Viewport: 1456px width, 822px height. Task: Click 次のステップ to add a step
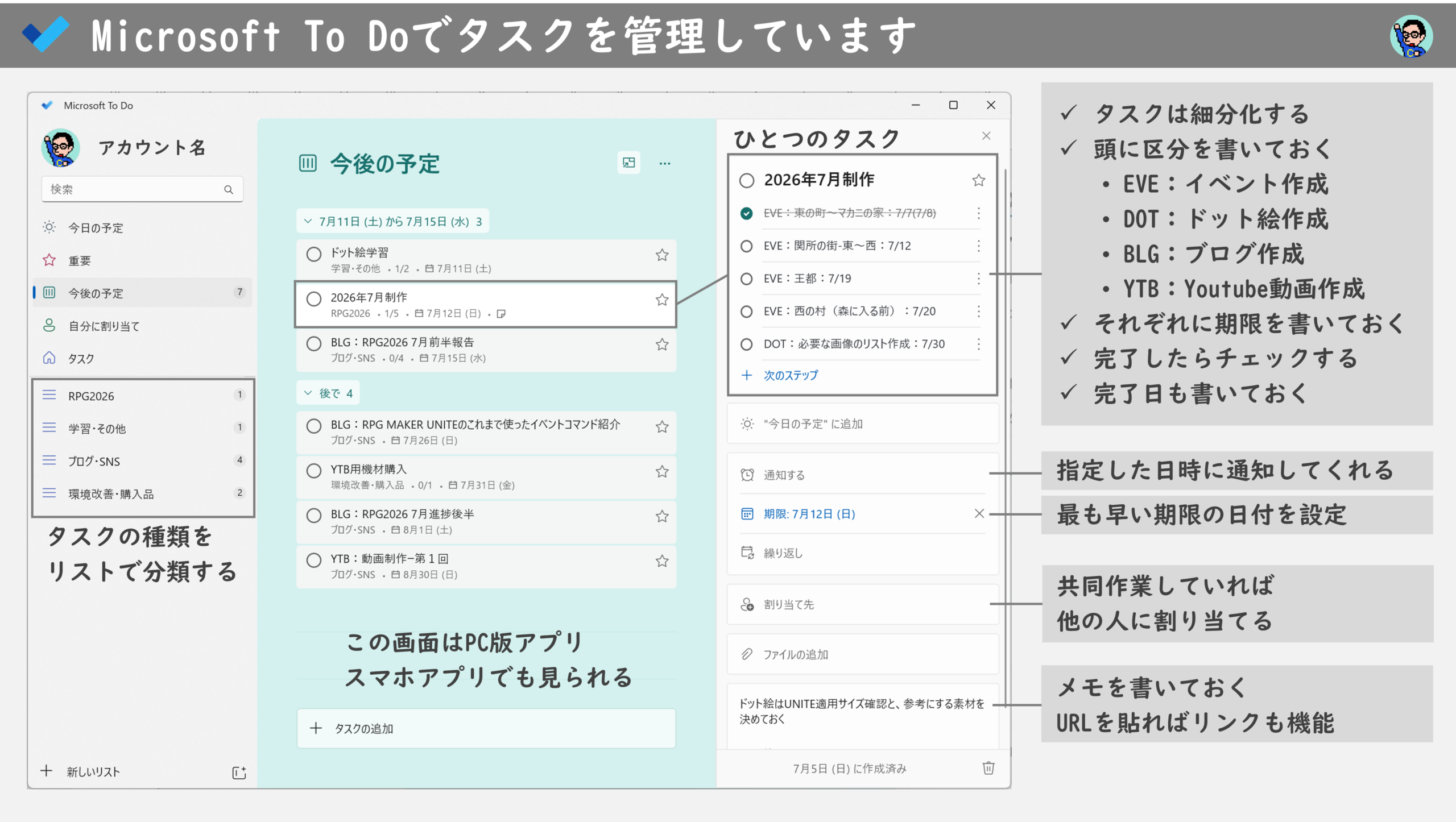click(x=791, y=376)
